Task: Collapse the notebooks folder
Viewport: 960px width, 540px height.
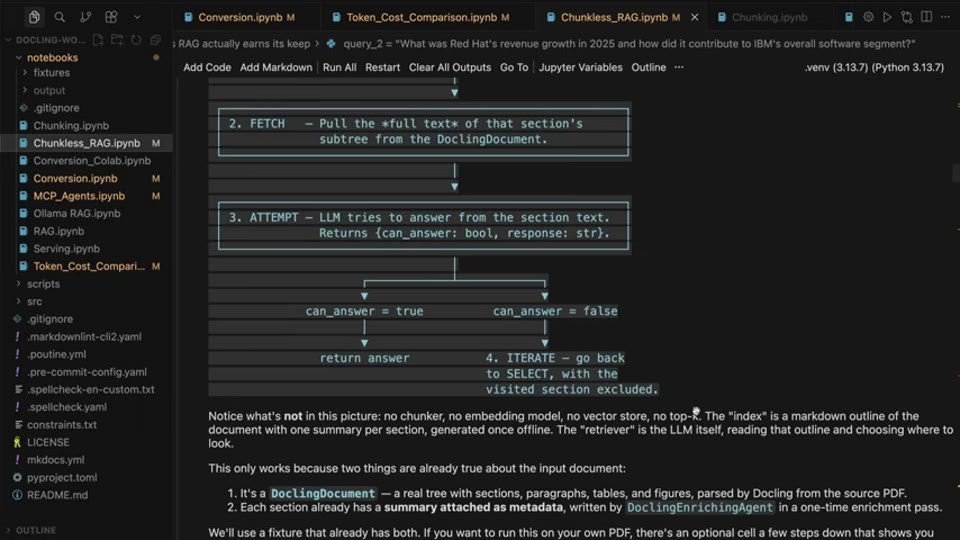Action: coord(52,58)
